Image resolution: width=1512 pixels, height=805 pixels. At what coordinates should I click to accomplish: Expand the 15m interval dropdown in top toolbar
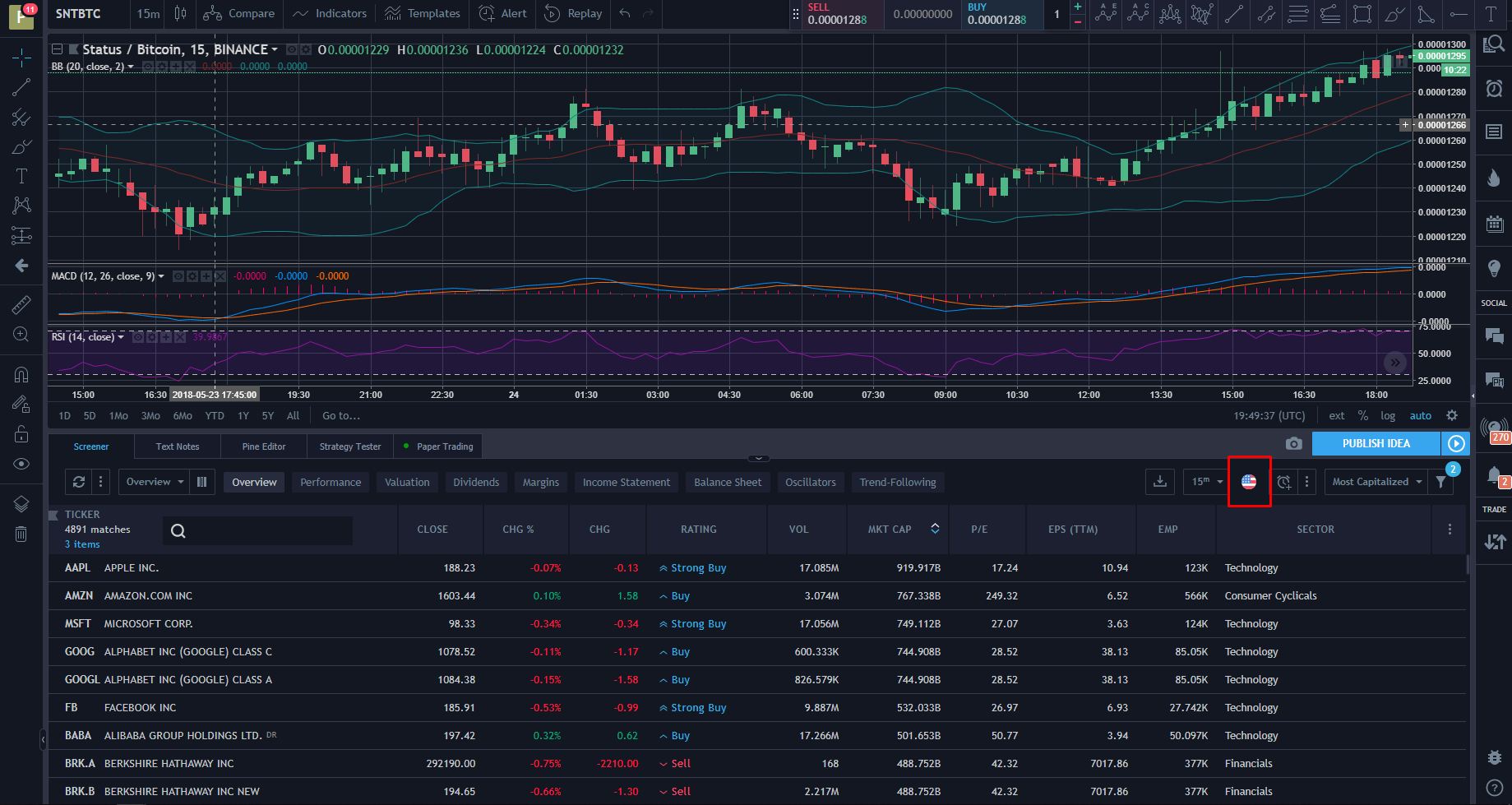149,13
